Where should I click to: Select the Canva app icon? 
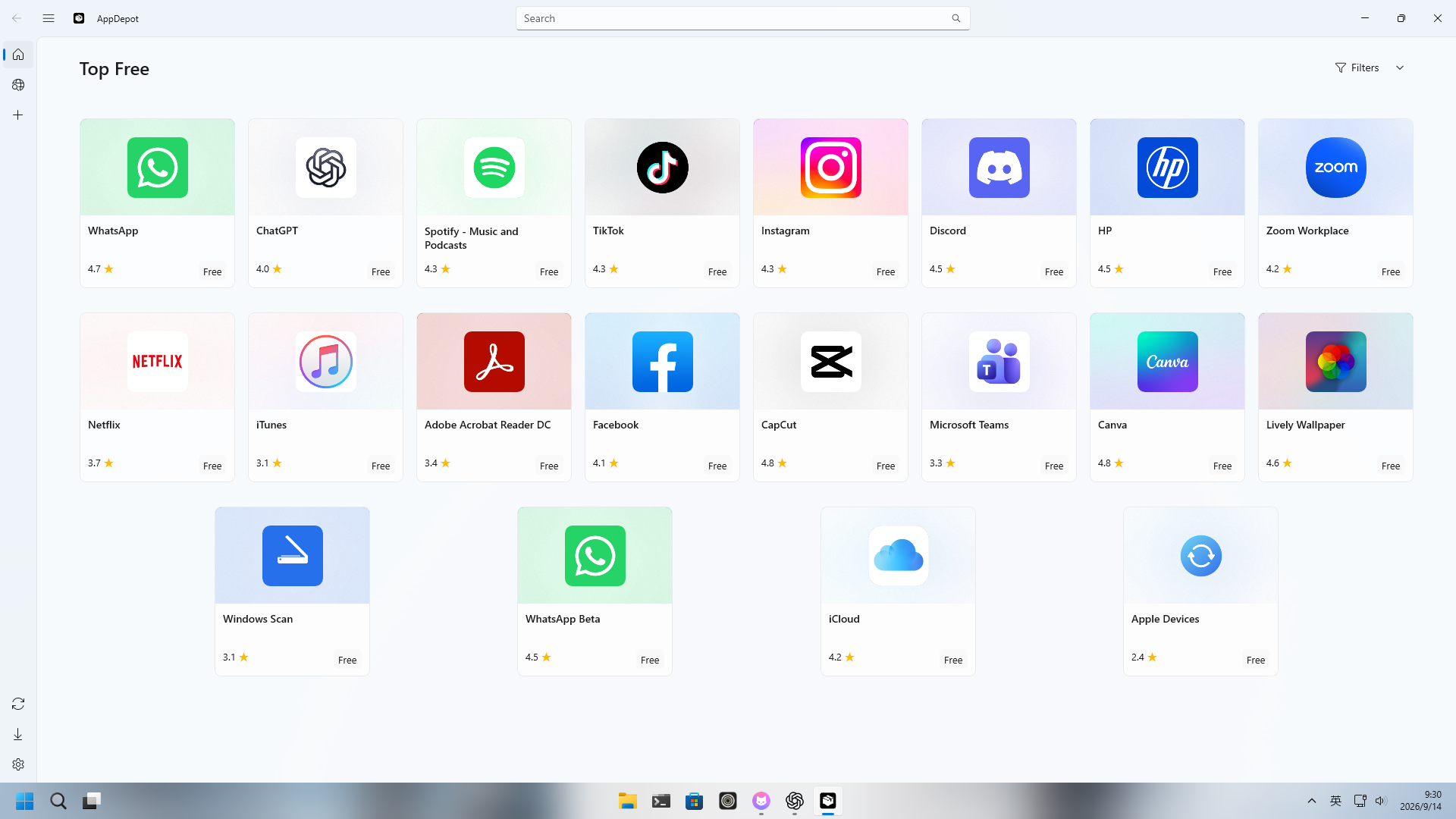click(x=1168, y=362)
